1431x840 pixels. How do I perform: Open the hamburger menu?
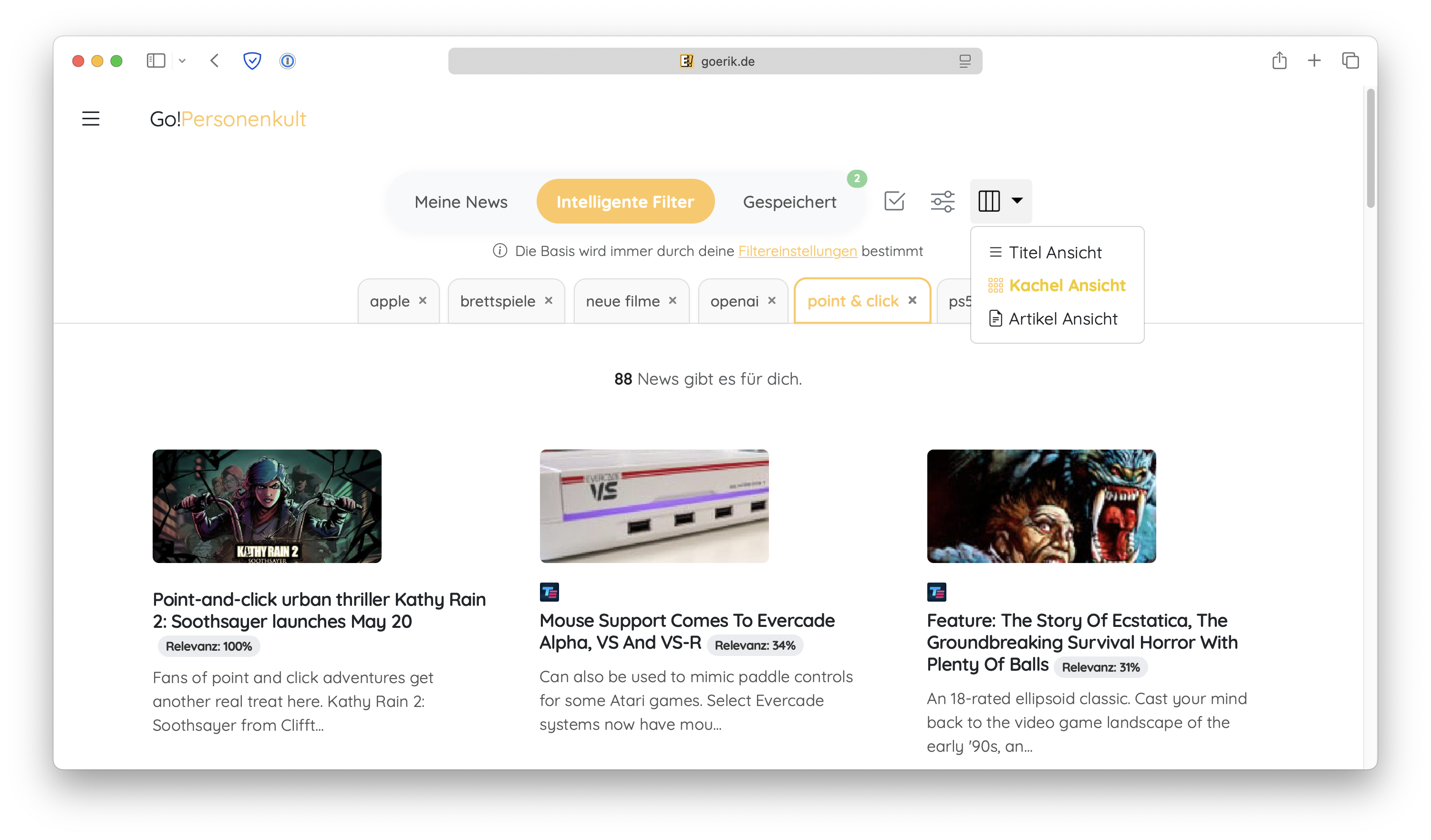tap(91, 119)
